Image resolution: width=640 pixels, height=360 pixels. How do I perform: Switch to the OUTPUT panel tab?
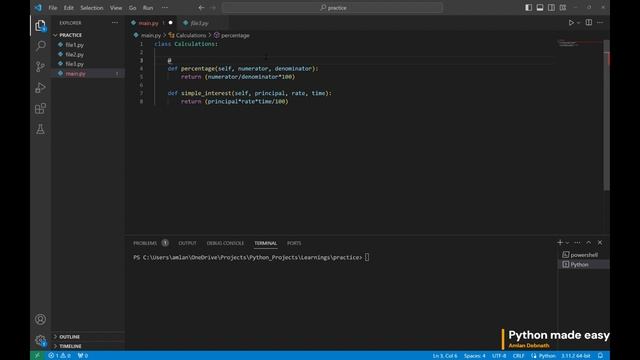click(x=187, y=243)
